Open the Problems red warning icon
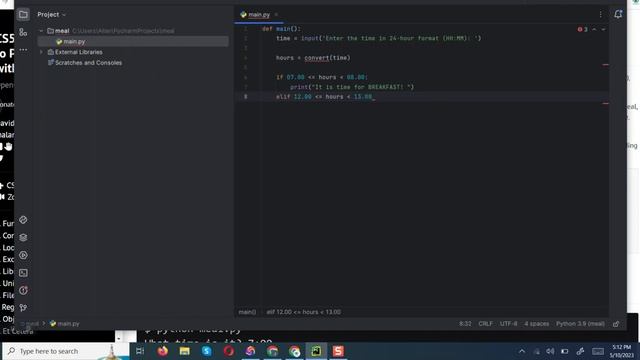Viewport: 640px width, 360px height. tap(23, 290)
